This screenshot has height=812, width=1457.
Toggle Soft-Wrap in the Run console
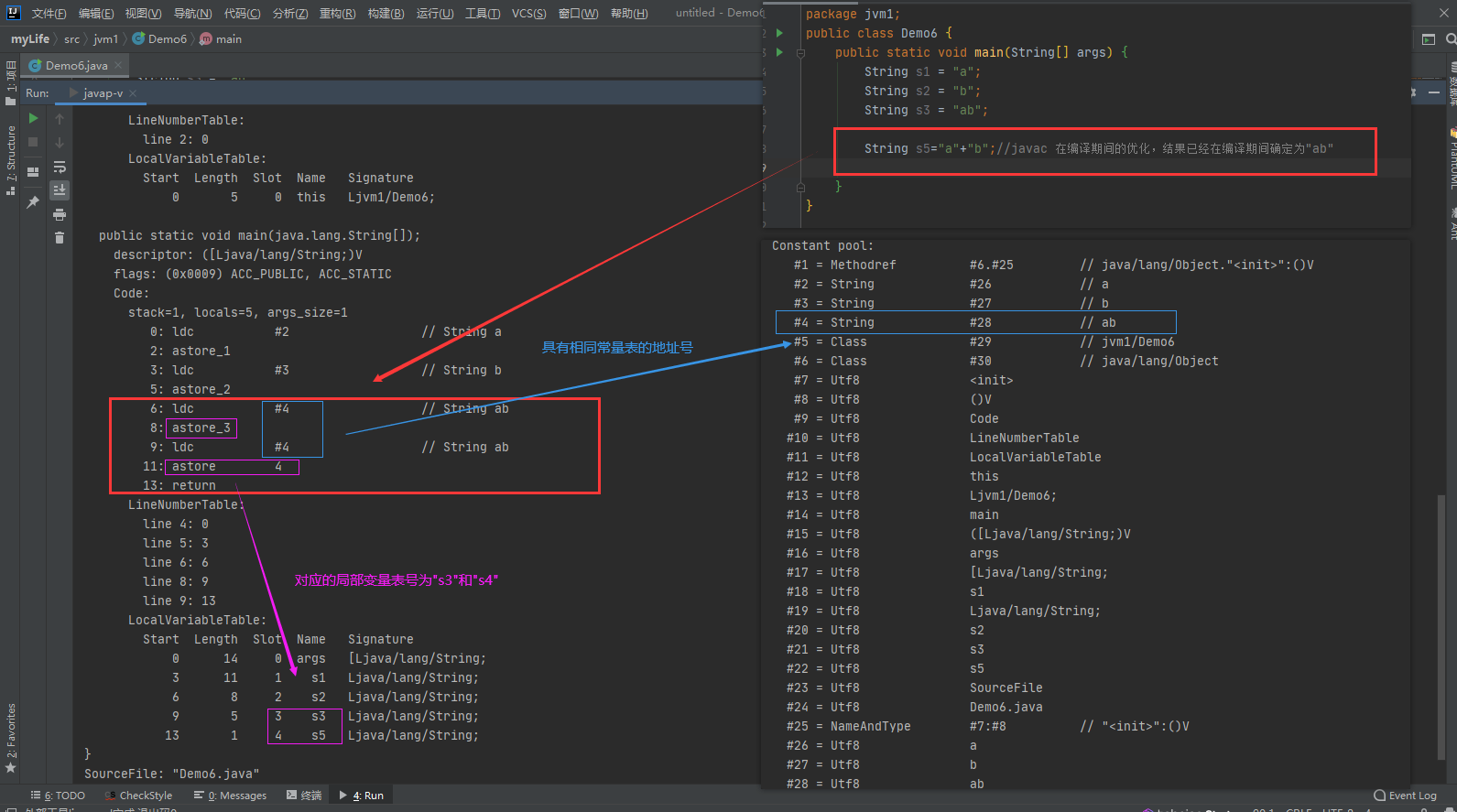coord(60,167)
